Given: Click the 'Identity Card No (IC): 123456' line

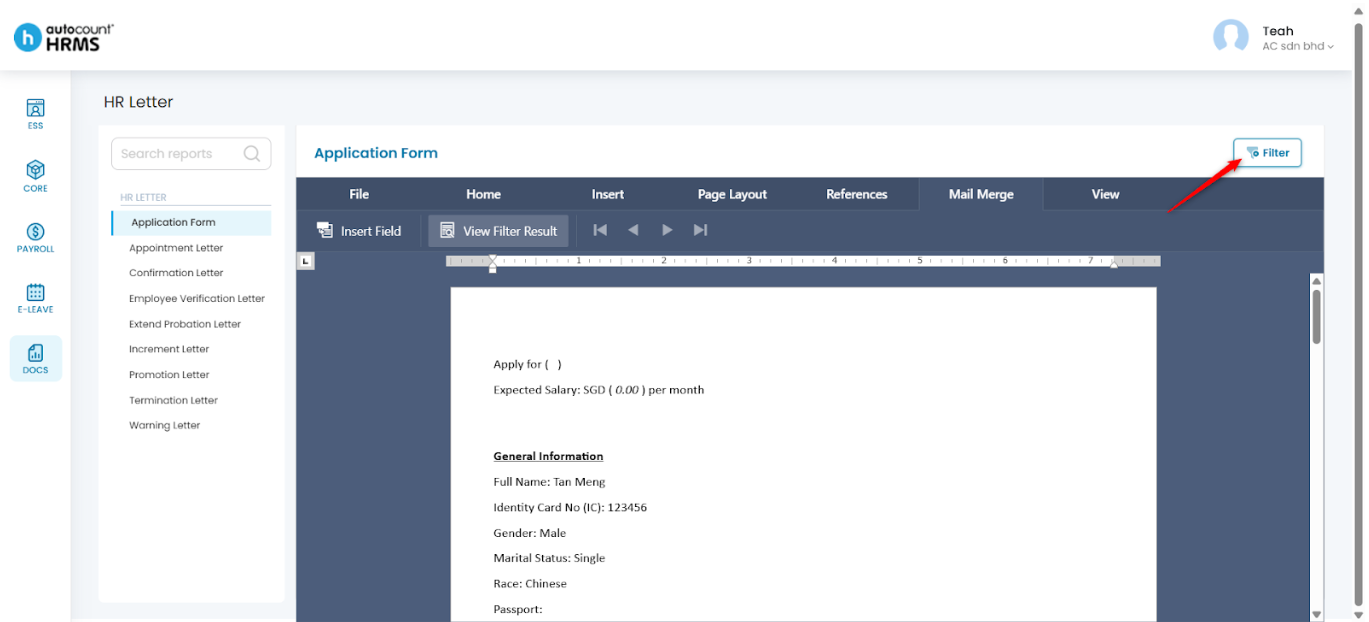Looking at the screenshot, I should [570, 507].
